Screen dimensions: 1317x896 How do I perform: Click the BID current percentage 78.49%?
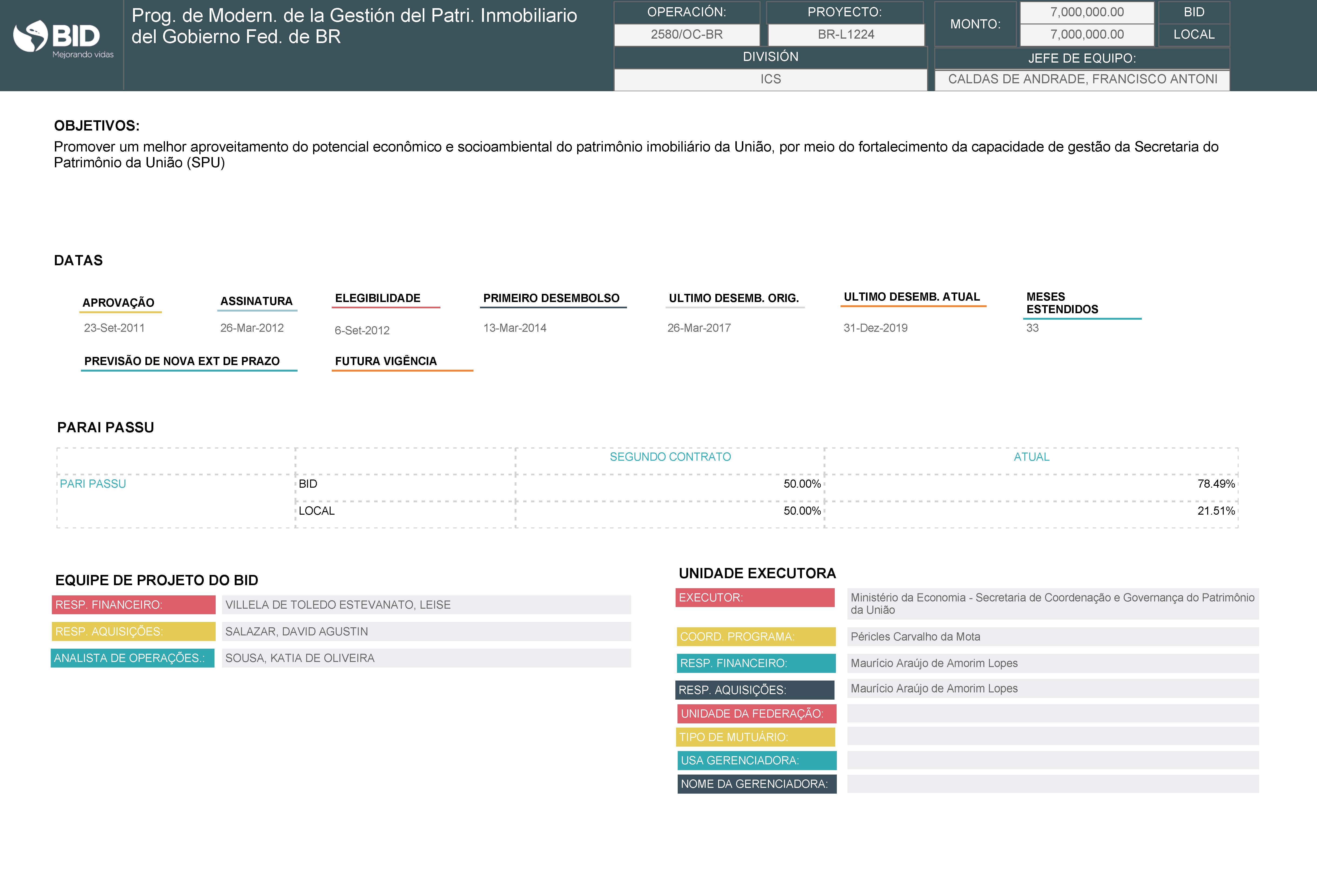point(1216,484)
